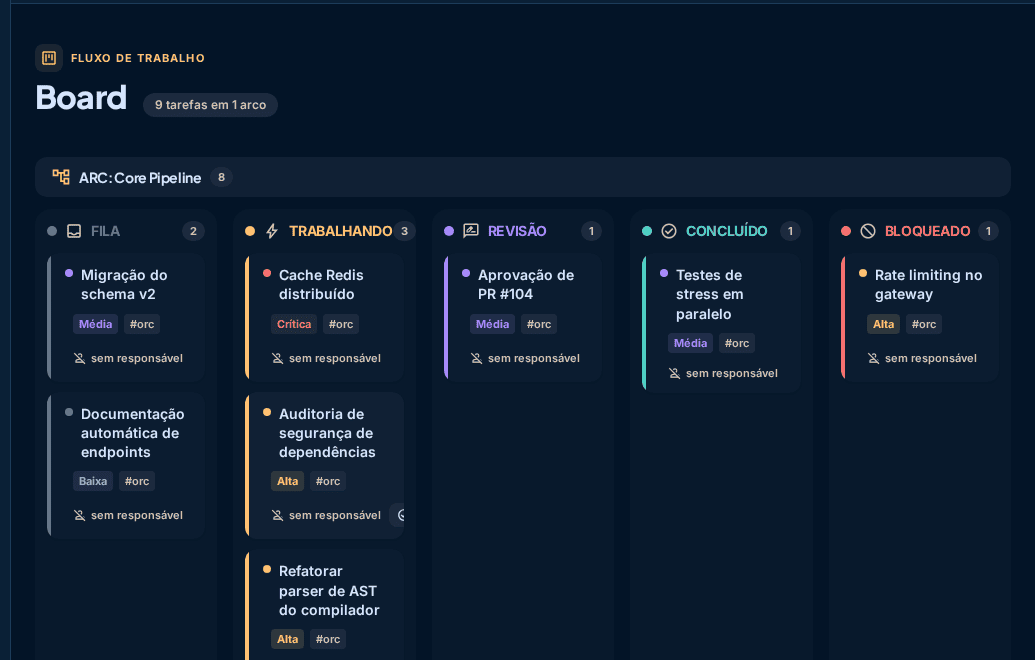Click the review chat icon in REVISÃO header
This screenshot has width=1035, height=660.
471,231
